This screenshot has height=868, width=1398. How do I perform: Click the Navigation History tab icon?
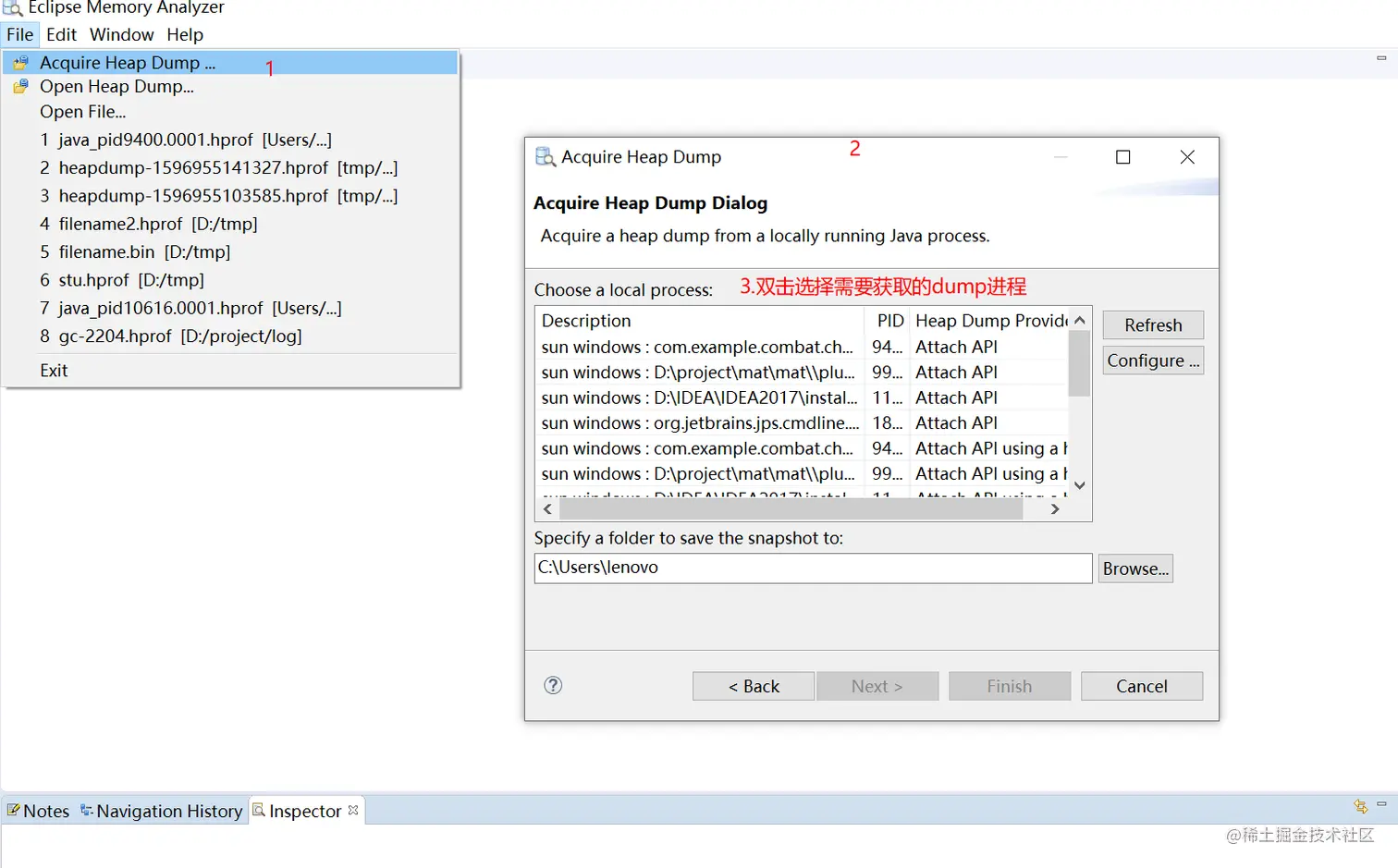(87, 810)
